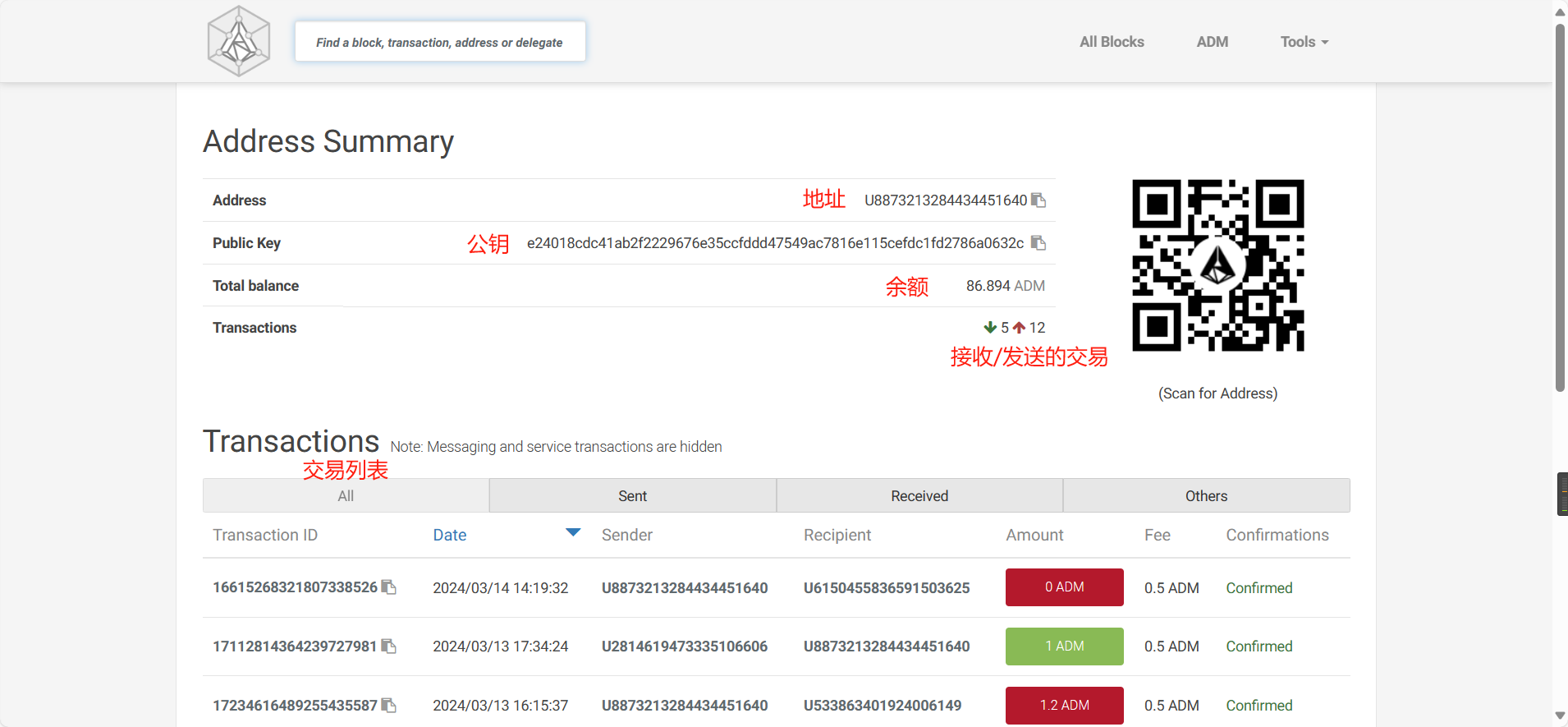Screen dimensions: 1568x727
Task: Open recipient address U6150455836591503625
Action: 887,588
